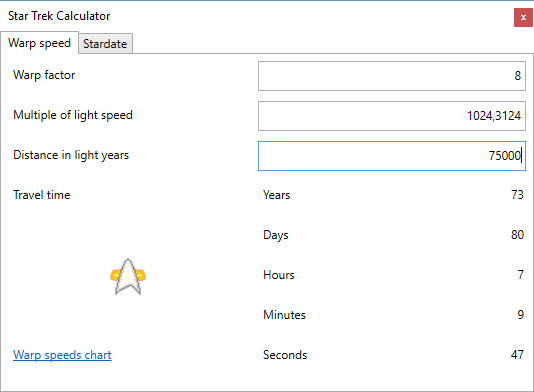Click the Distance in light years field

[x=392, y=156]
